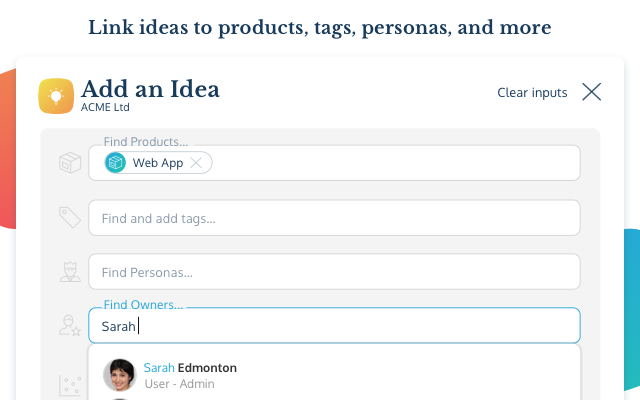Close the Add an Idea dialog

(x=591, y=92)
